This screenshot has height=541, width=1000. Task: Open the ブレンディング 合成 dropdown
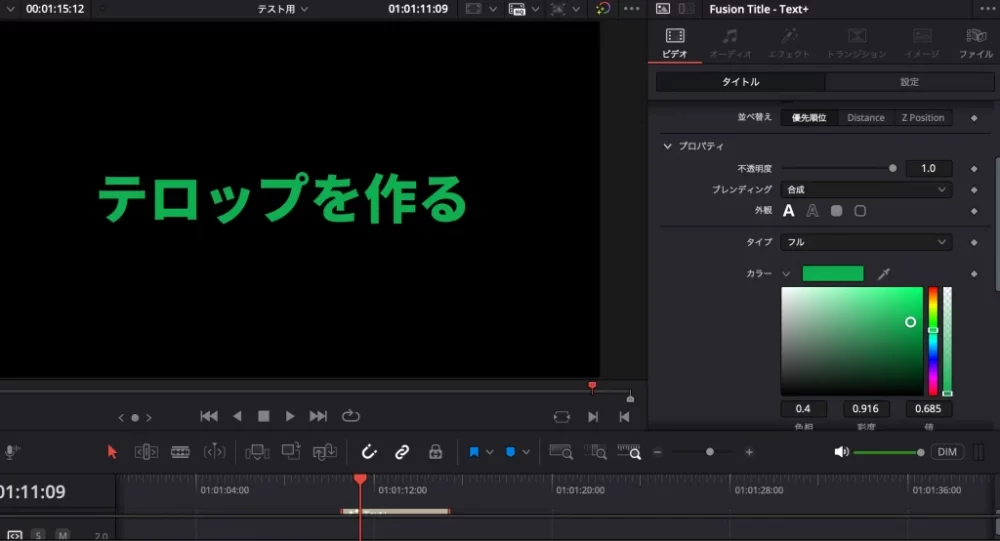coord(866,189)
